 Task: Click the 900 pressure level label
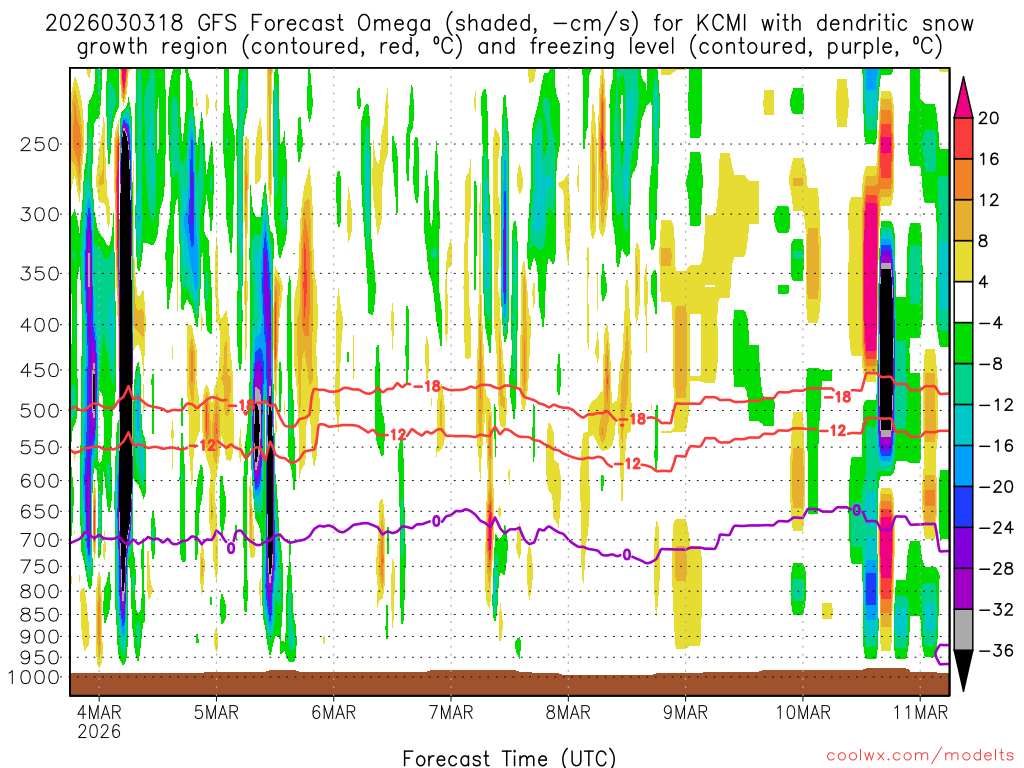pyautogui.click(x=40, y=637)
